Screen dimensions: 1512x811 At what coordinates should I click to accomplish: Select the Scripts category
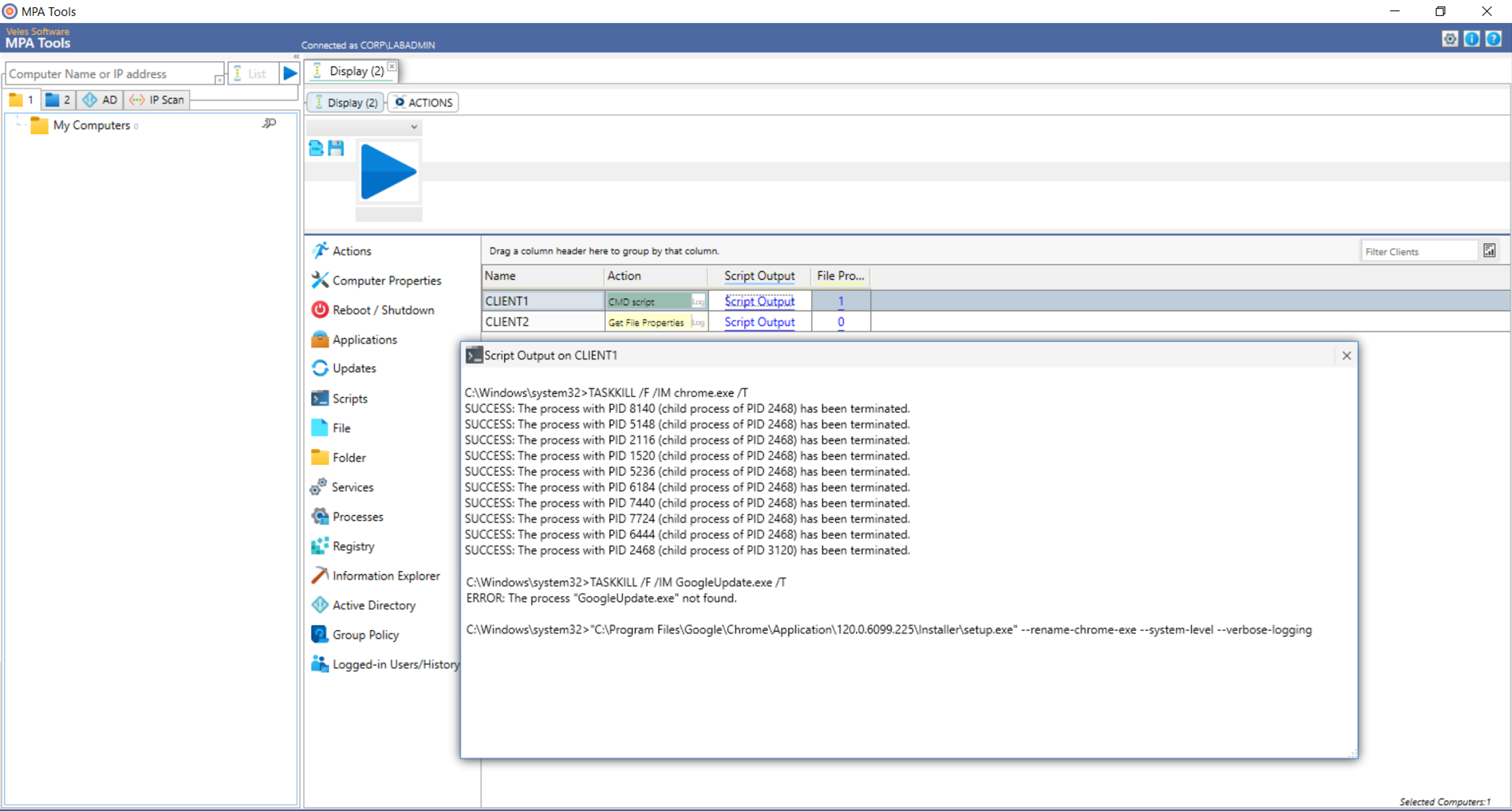coord(339,398)
